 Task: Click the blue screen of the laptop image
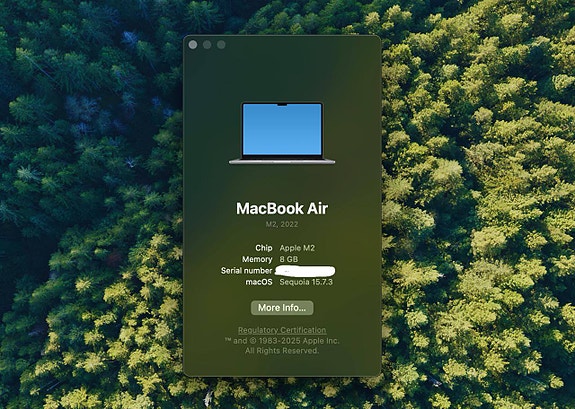282,129
